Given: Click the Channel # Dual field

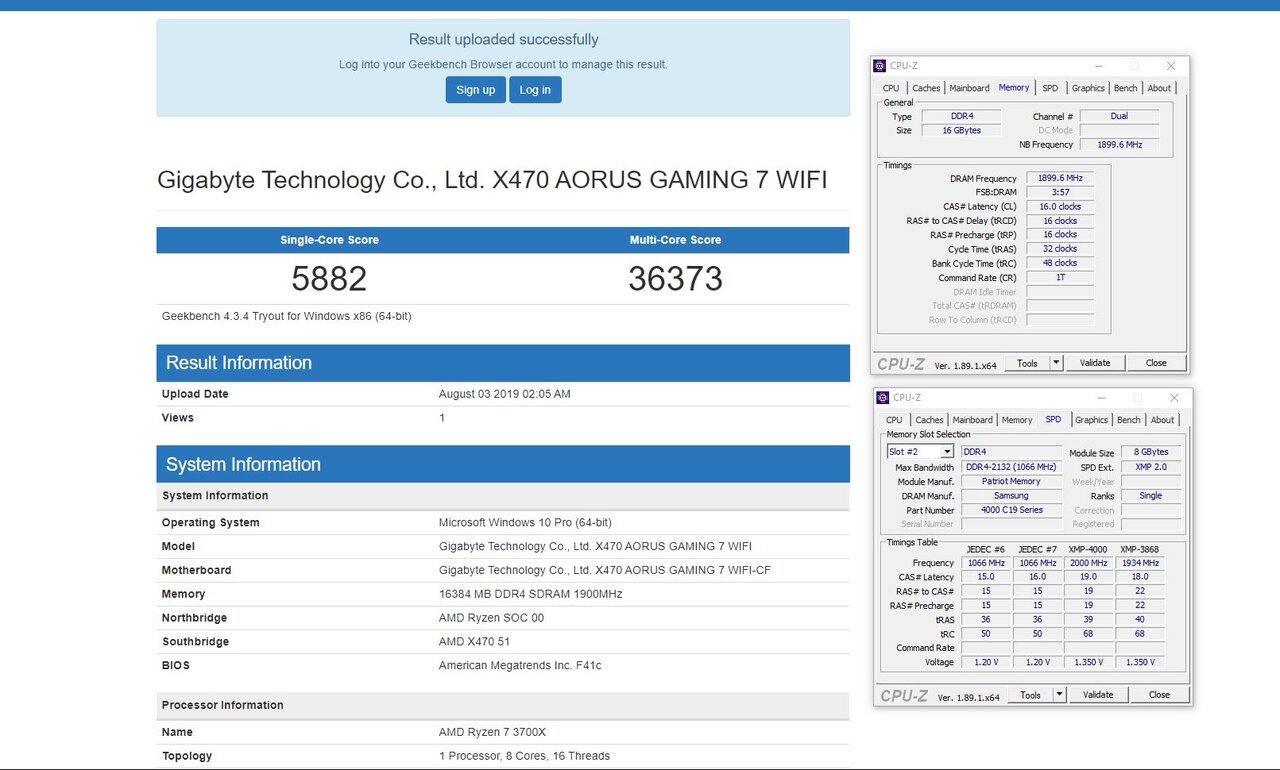Looking at the screenshot, I should click(1119, 116).
